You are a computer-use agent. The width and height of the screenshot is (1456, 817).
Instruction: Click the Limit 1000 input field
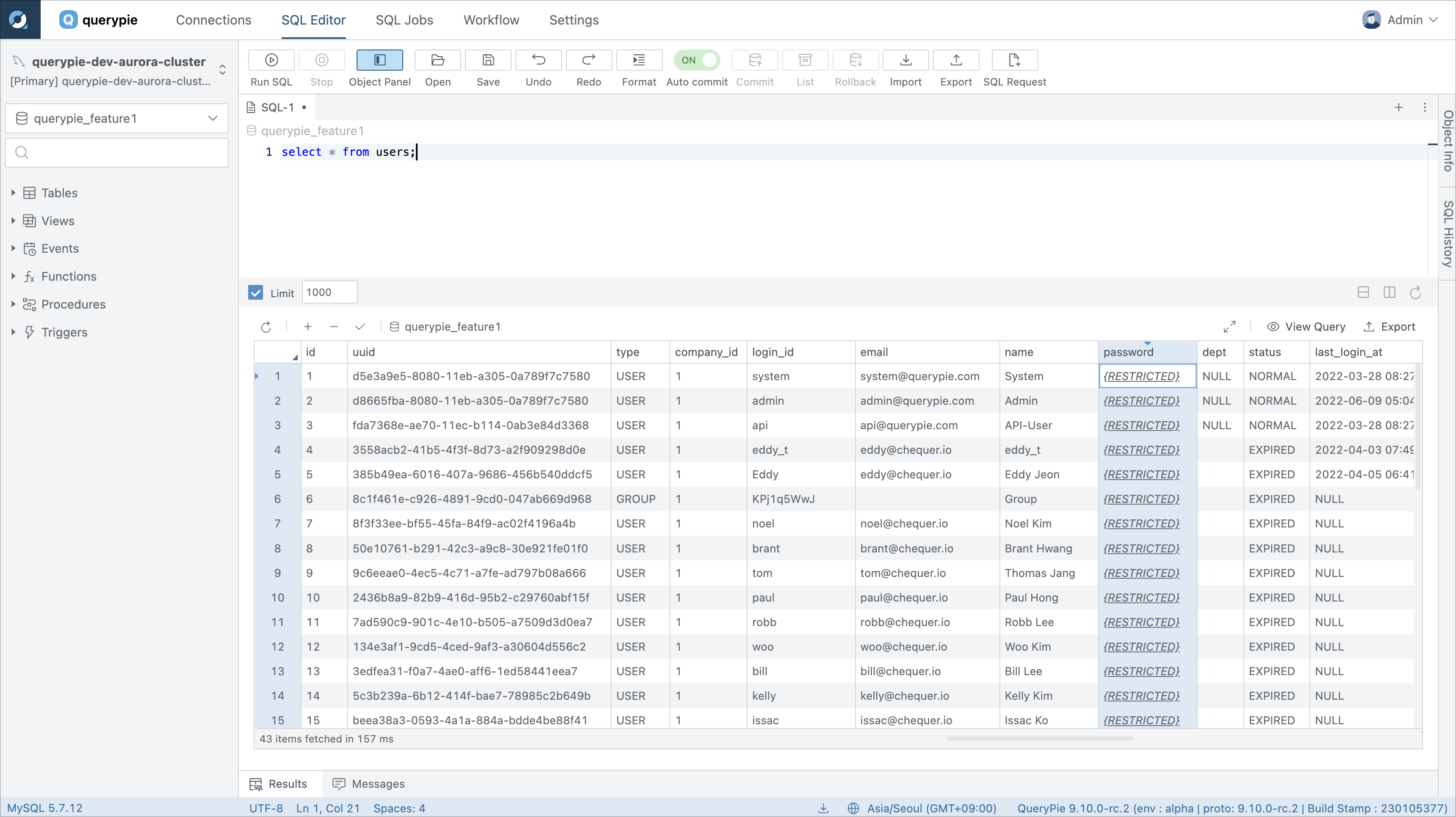(329, 292)
